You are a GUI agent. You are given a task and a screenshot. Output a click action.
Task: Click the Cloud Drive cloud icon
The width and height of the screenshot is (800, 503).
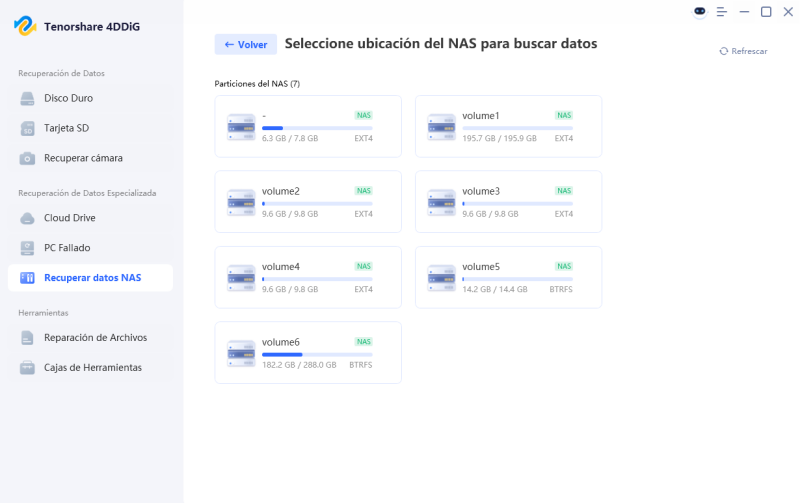click(28, 218)
